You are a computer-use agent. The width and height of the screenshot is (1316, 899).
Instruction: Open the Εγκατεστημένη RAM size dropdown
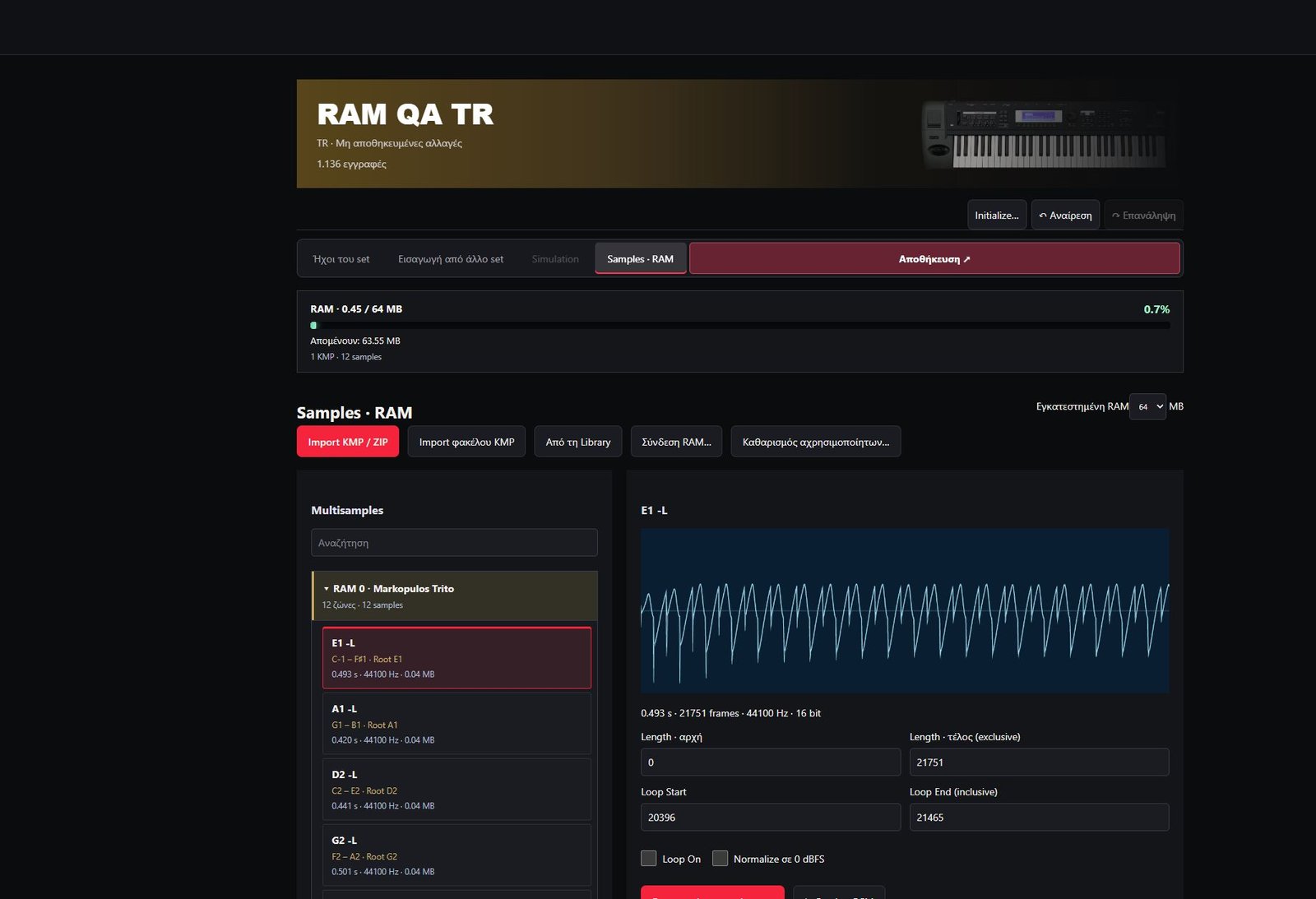coord(1147,406)
